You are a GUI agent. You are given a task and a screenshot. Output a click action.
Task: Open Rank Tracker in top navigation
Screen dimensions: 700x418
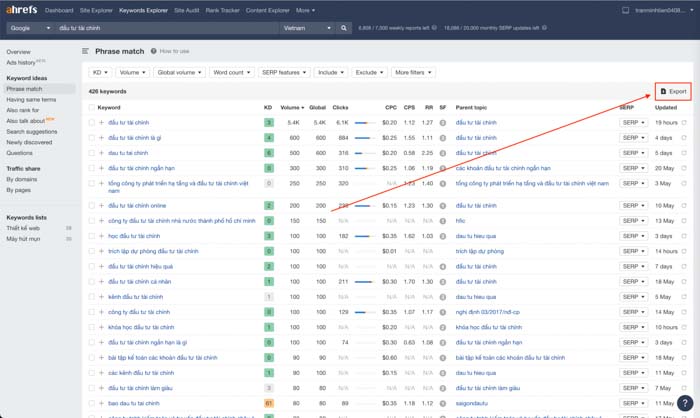[x=222, y=10]
